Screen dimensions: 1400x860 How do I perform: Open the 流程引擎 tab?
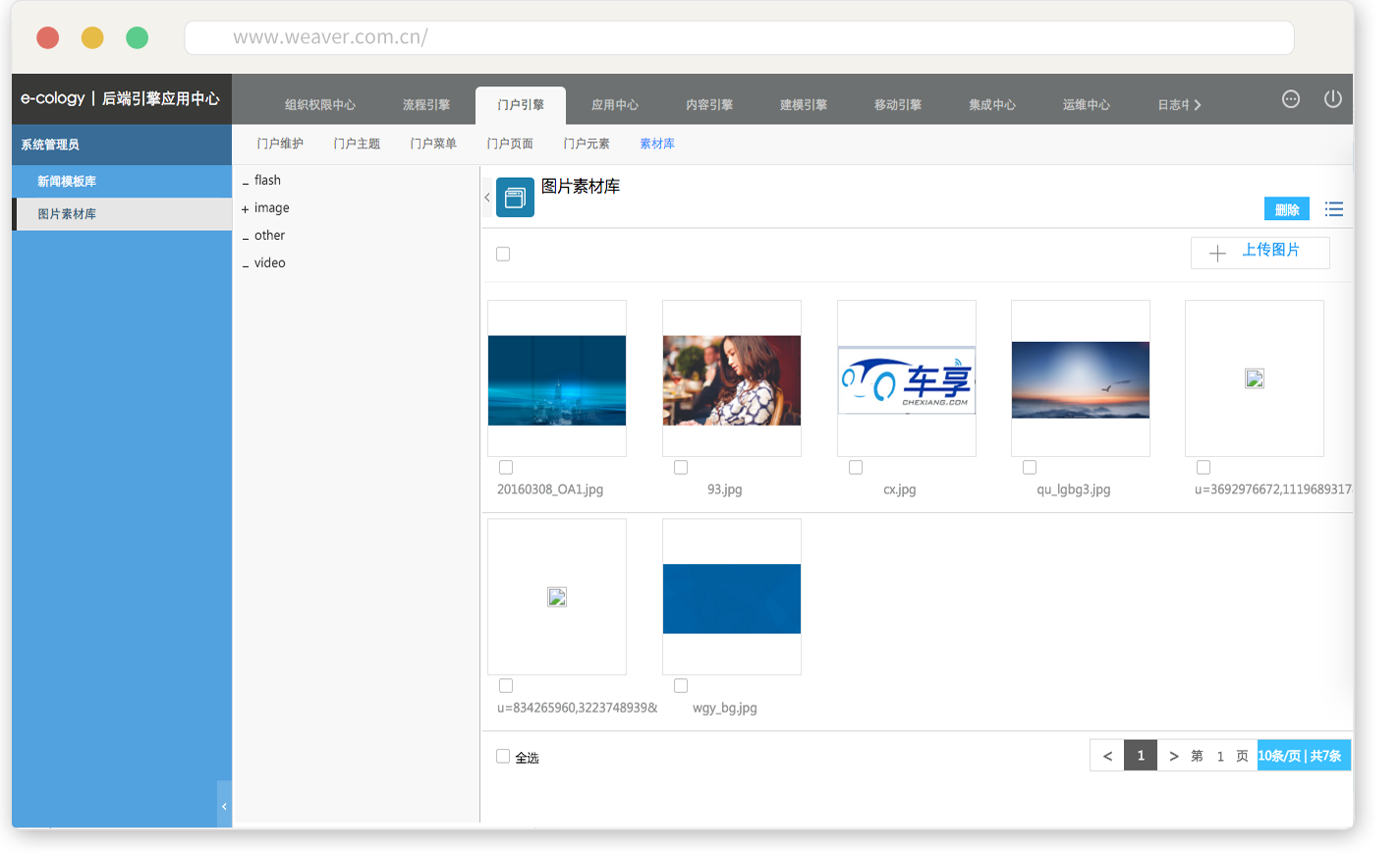click(x=425, y=105)
